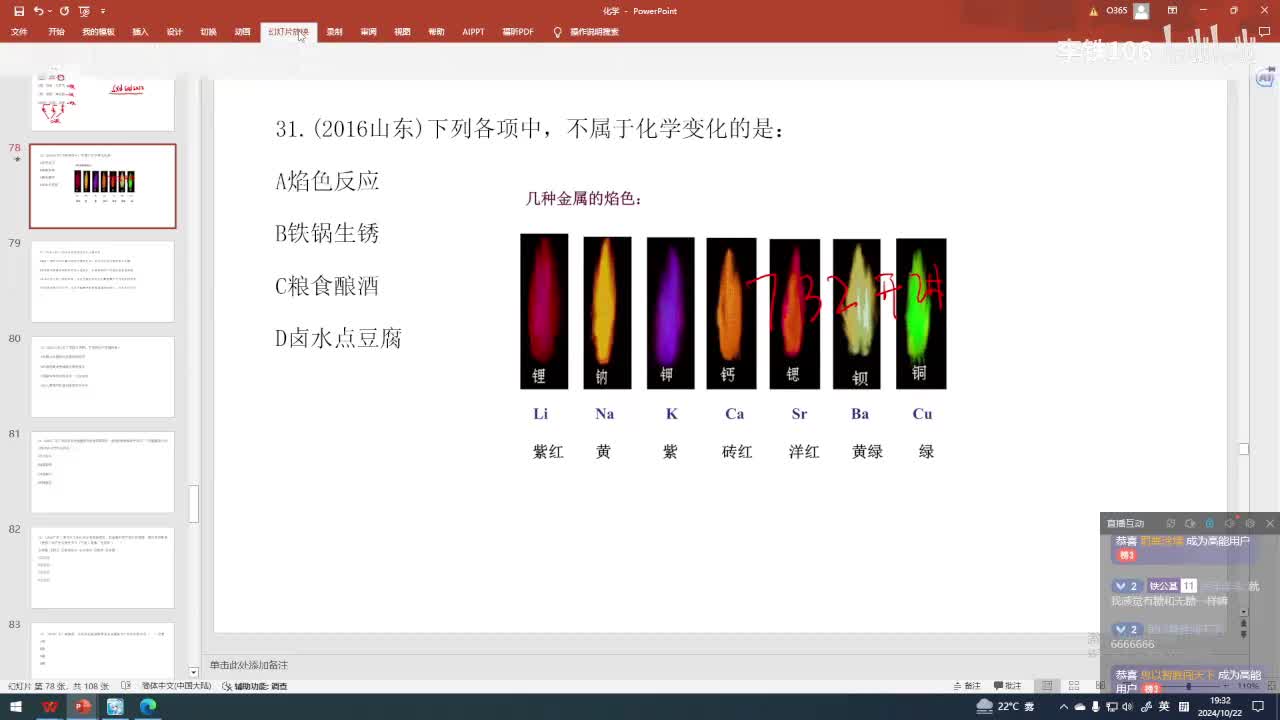Click the lightbulb Tell Me icon
1280x720 pixels.
coord(557,32)
